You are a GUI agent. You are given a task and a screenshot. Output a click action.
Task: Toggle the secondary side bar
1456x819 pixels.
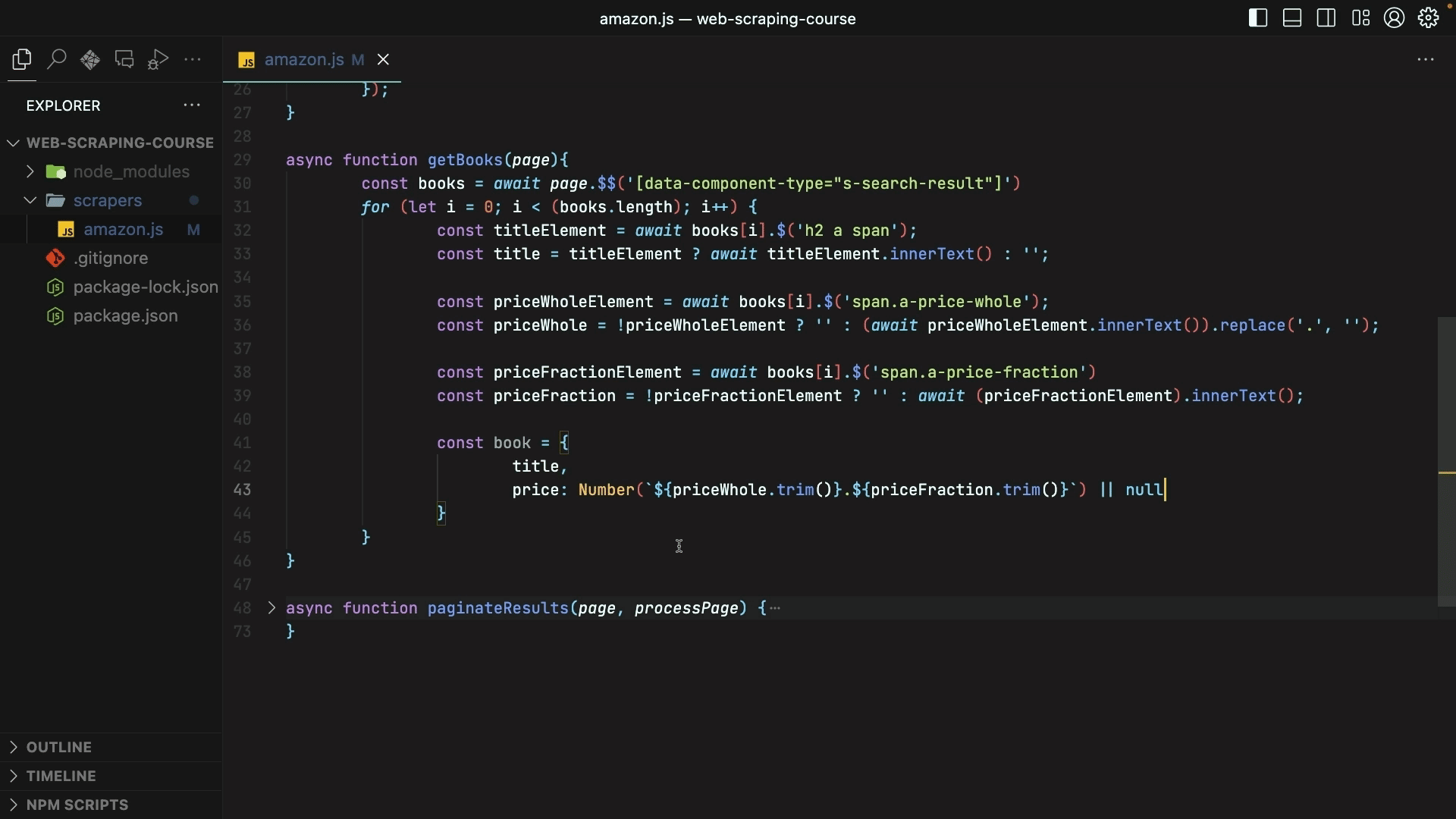pos(1326,18)
